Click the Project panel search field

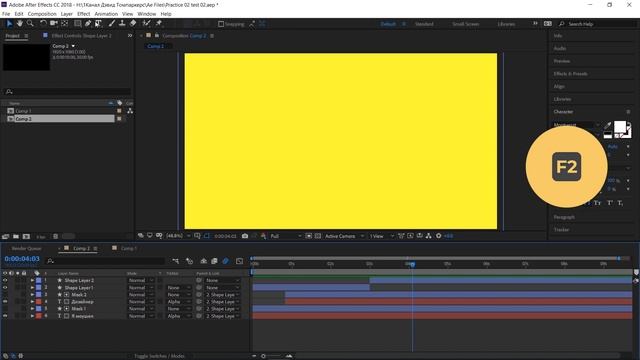pyautogui.click(x=67, y=91)
